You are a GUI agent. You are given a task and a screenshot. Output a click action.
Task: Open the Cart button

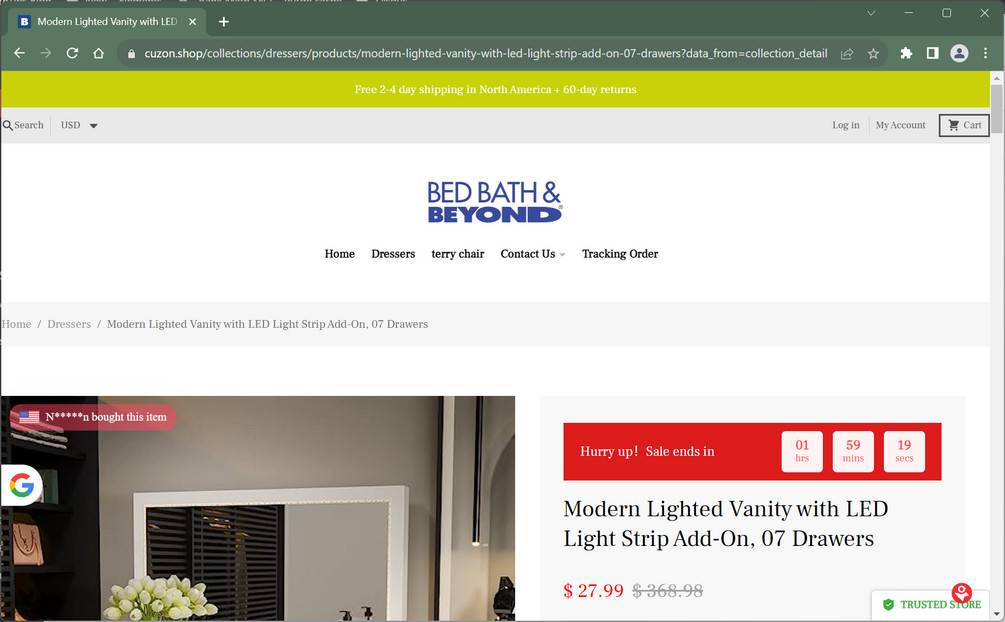coord(964,125)
